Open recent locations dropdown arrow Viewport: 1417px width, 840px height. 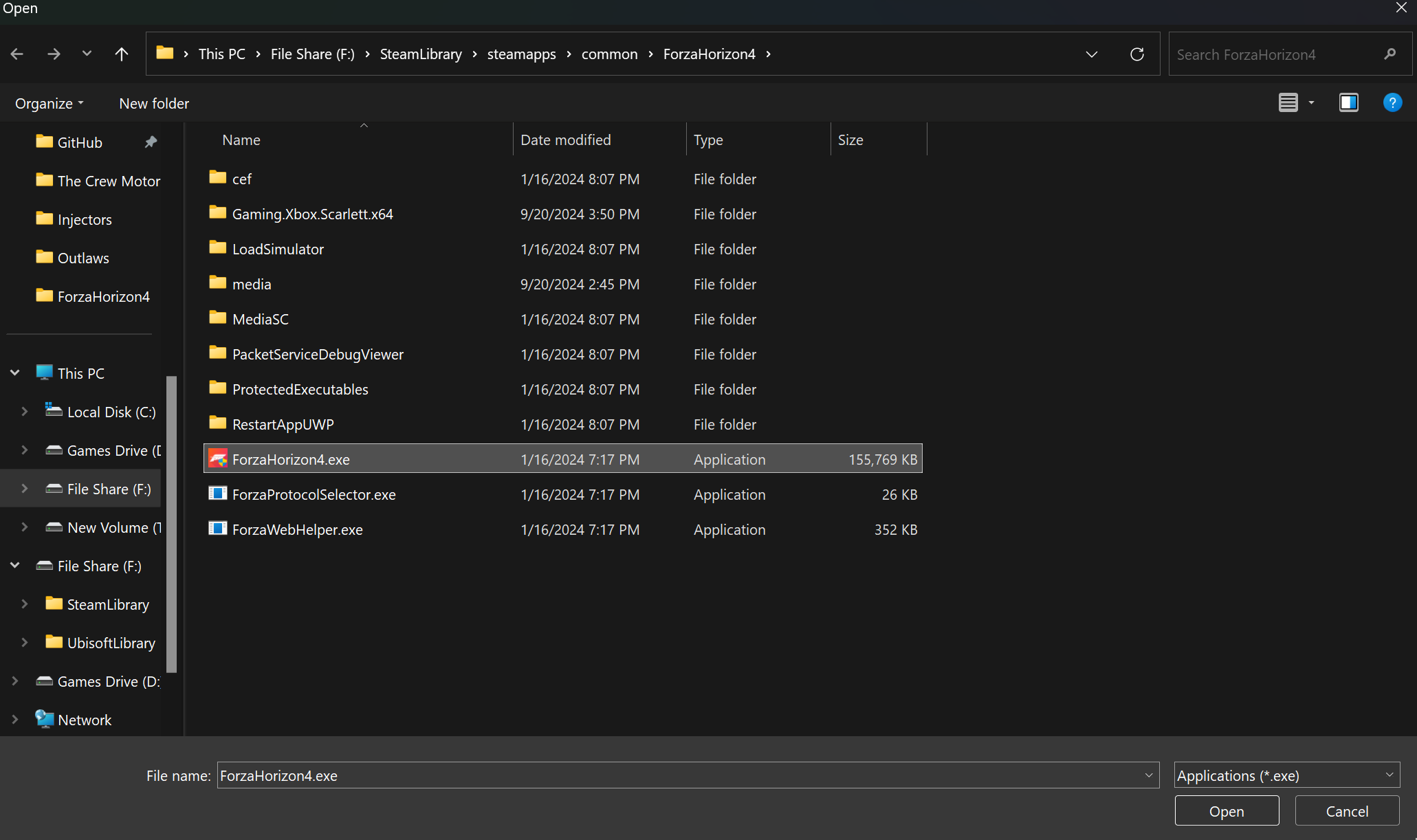click(87, 54)
